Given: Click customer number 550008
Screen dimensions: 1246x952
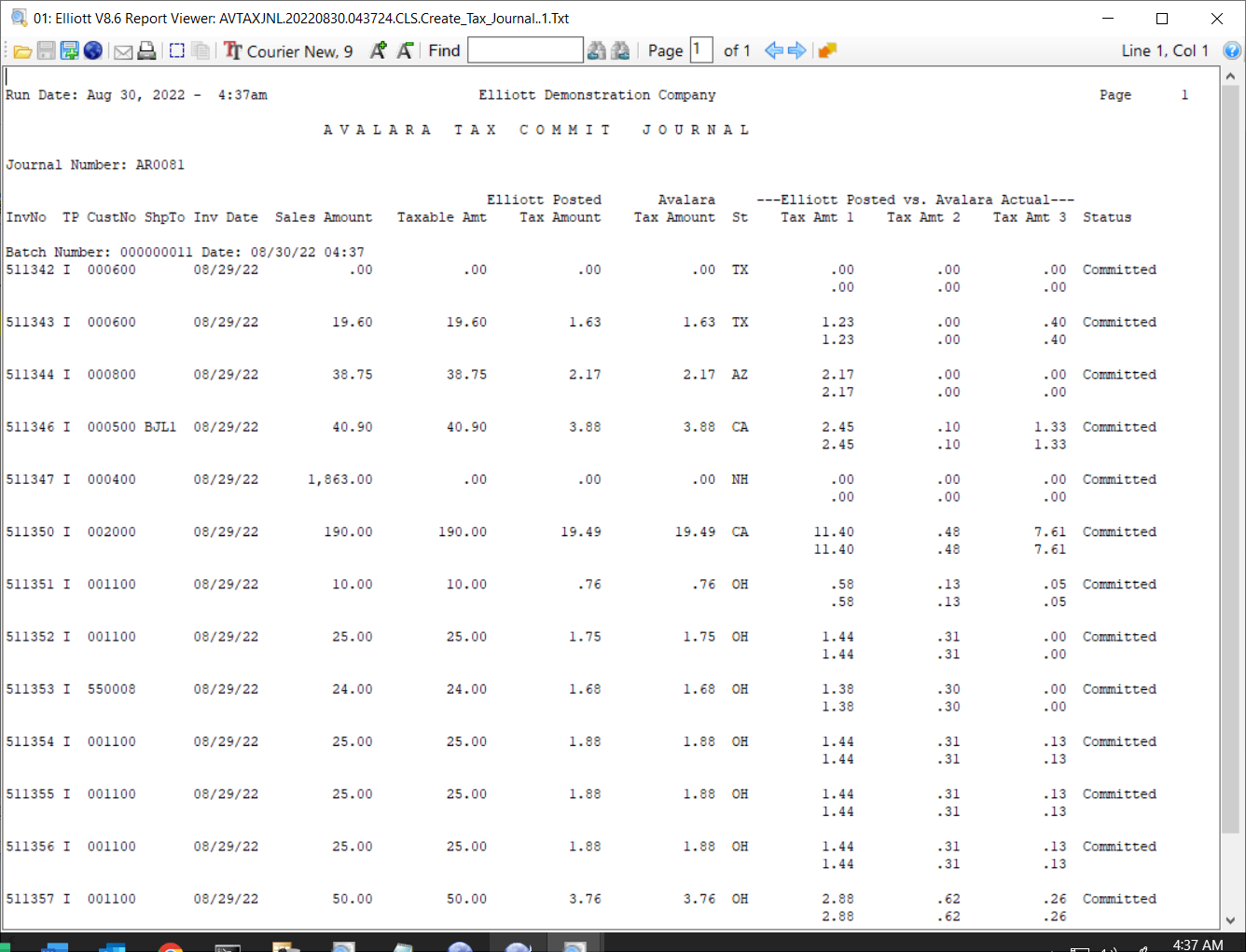Looking at the screenshot, I should tap(112, 689).
